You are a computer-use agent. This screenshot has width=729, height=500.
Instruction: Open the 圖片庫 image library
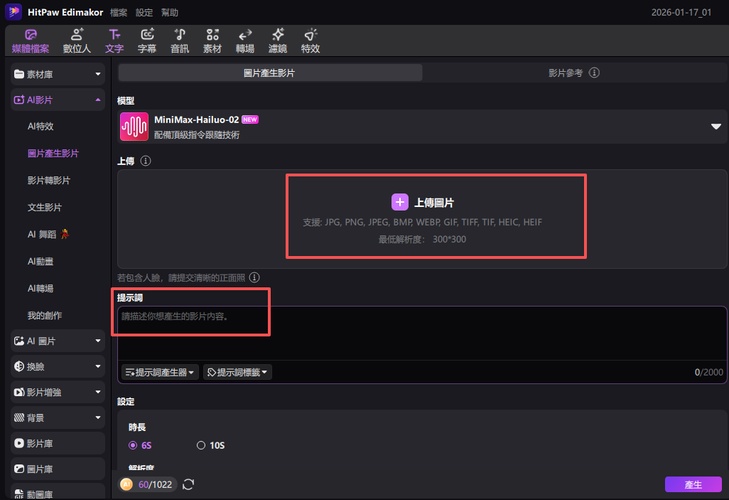pos(58,469)
